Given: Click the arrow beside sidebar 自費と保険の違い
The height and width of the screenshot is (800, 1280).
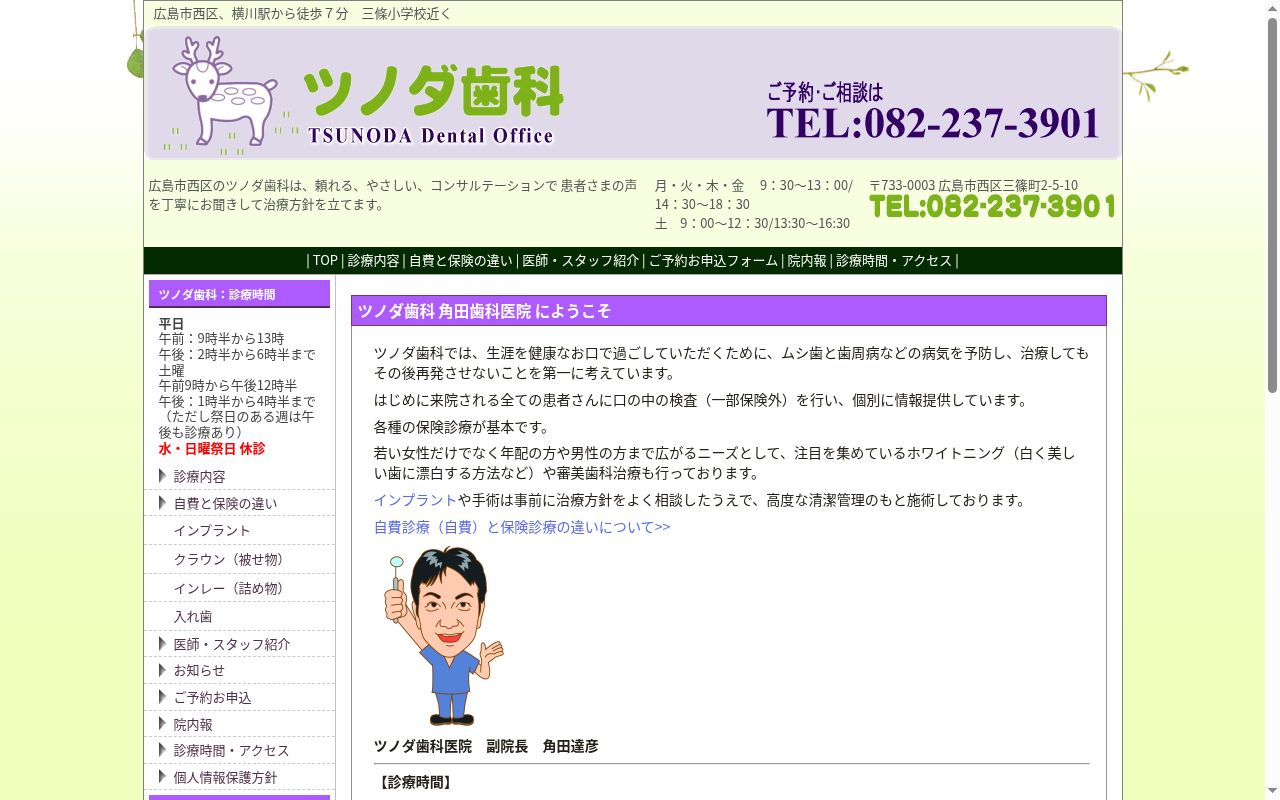Looking at the screenshot, I should (162, 503).
